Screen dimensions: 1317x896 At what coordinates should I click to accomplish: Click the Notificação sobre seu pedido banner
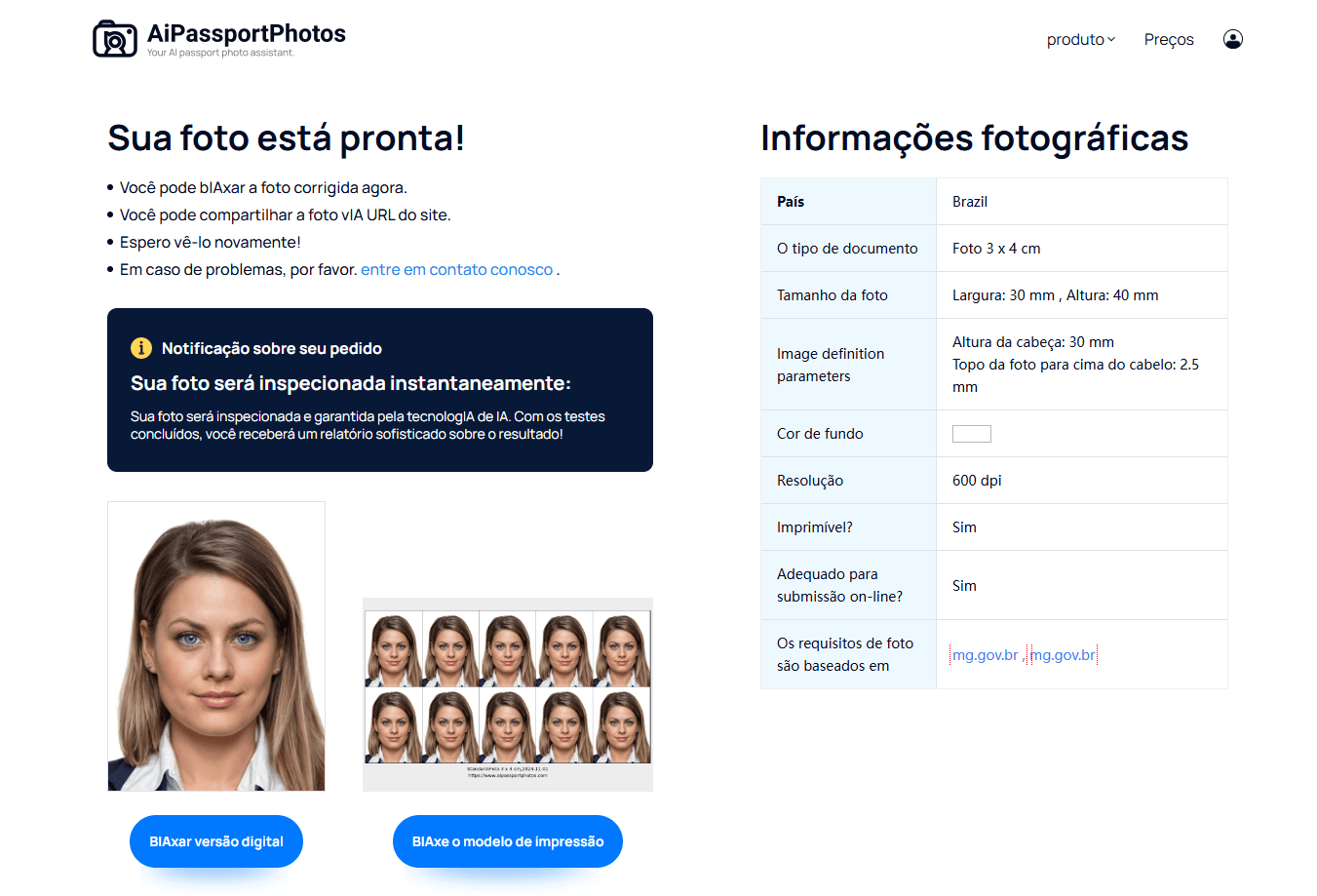[x=380, y=390]
